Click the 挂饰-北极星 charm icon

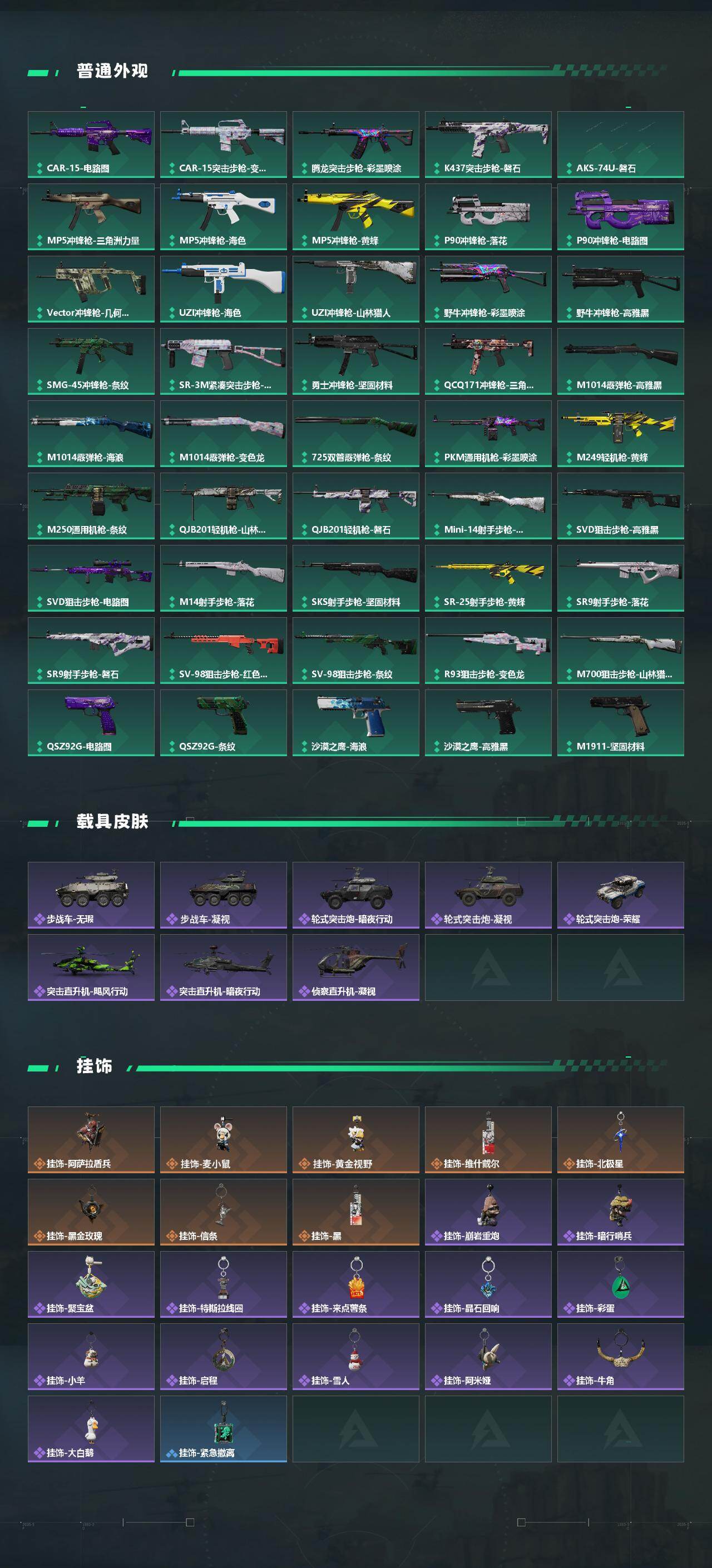pos(621,1133)
